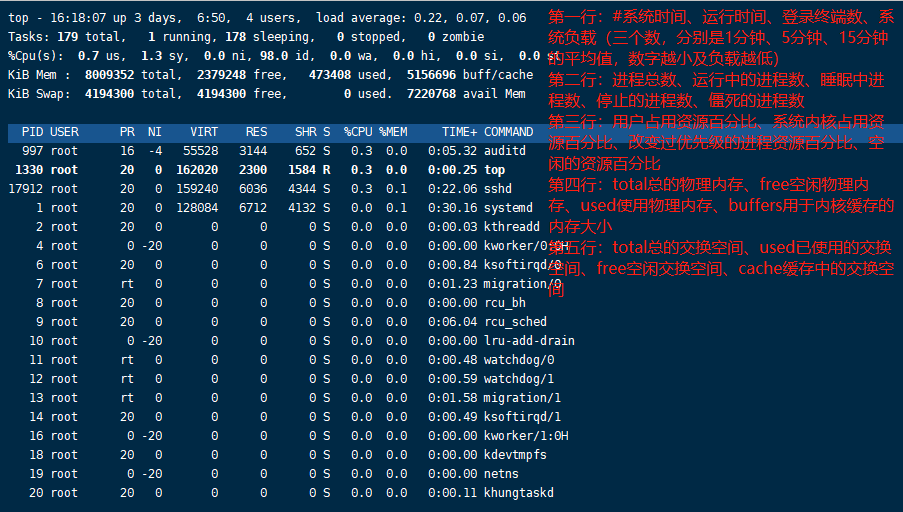903x512 pixels.
Task: Click the VIRT column header
Action: pyautogui.click(x=204, y=132)
